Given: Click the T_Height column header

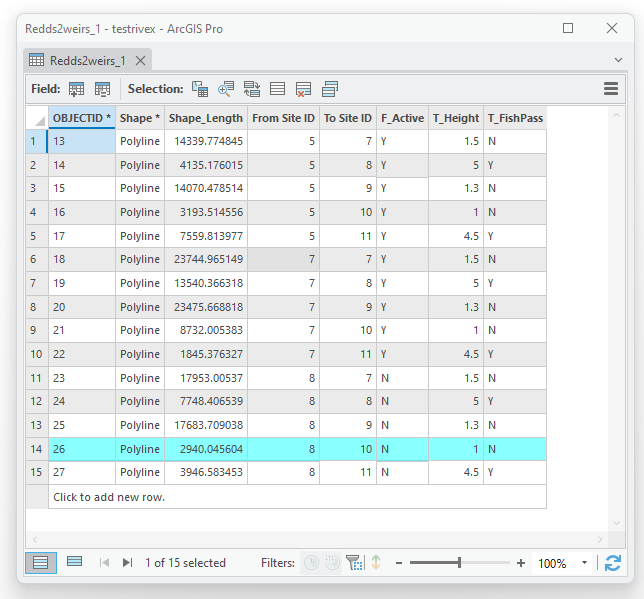Looking at the screenshot, I should pyautogui.click(x=456, y=118).
